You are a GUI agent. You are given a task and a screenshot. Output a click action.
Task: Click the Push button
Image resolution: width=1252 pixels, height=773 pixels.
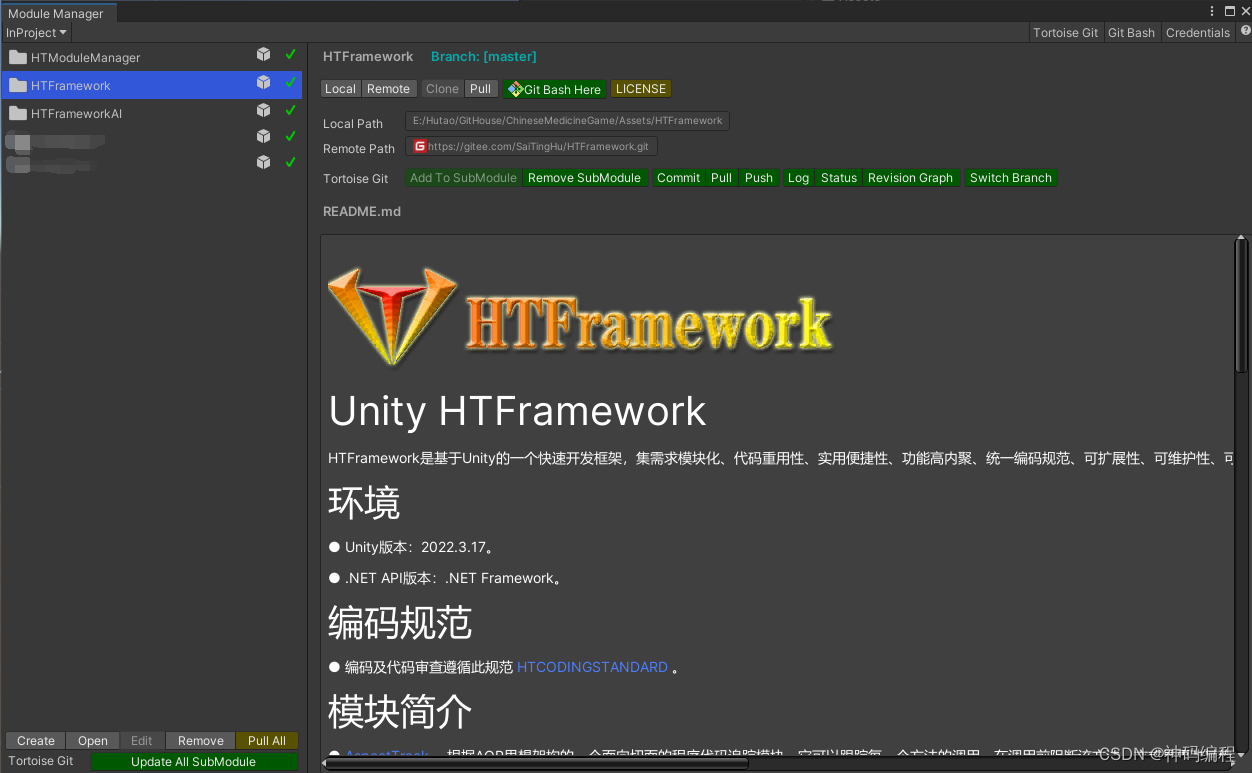tap(759, 178)
